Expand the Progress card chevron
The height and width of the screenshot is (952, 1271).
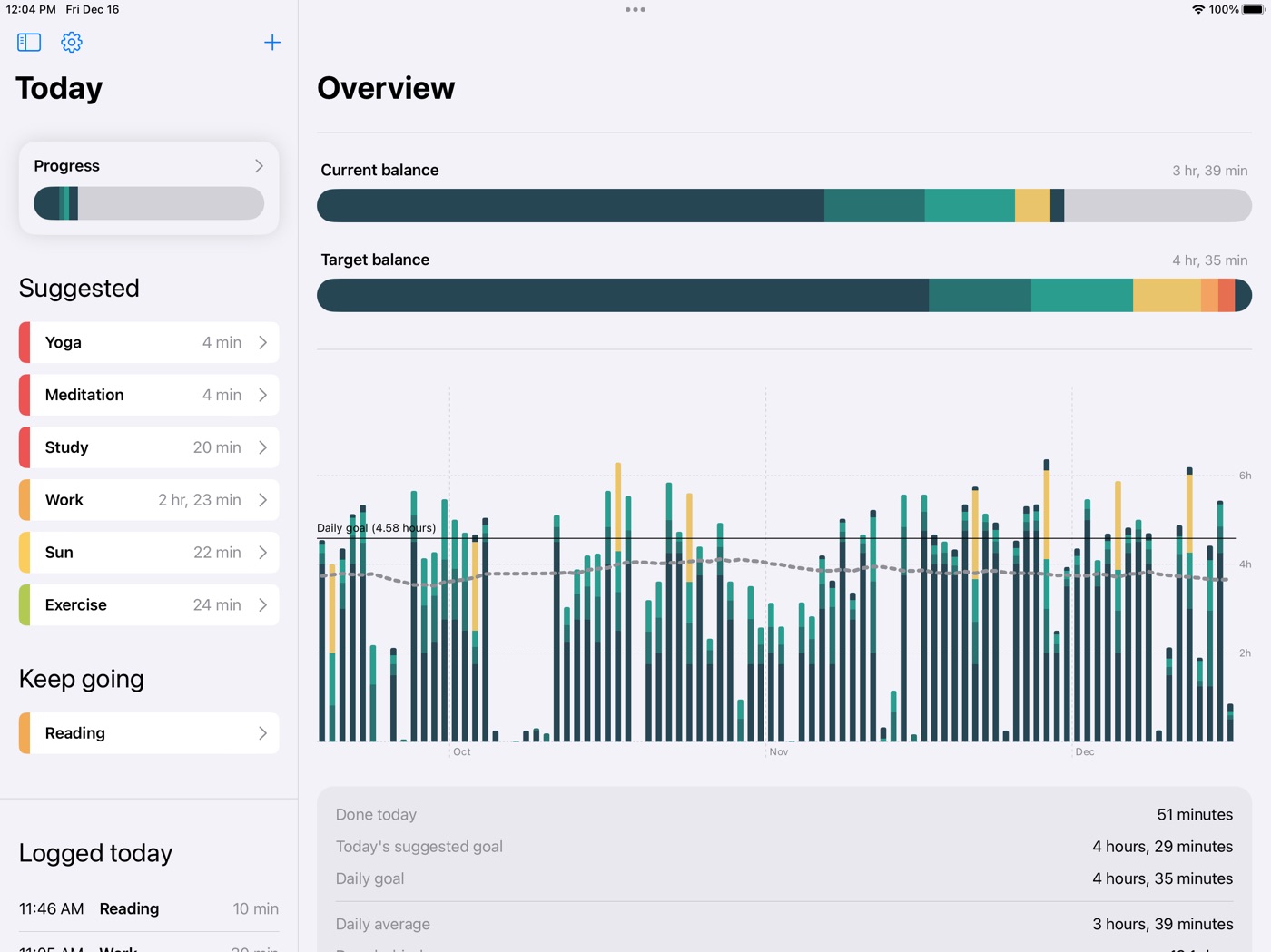259,166
